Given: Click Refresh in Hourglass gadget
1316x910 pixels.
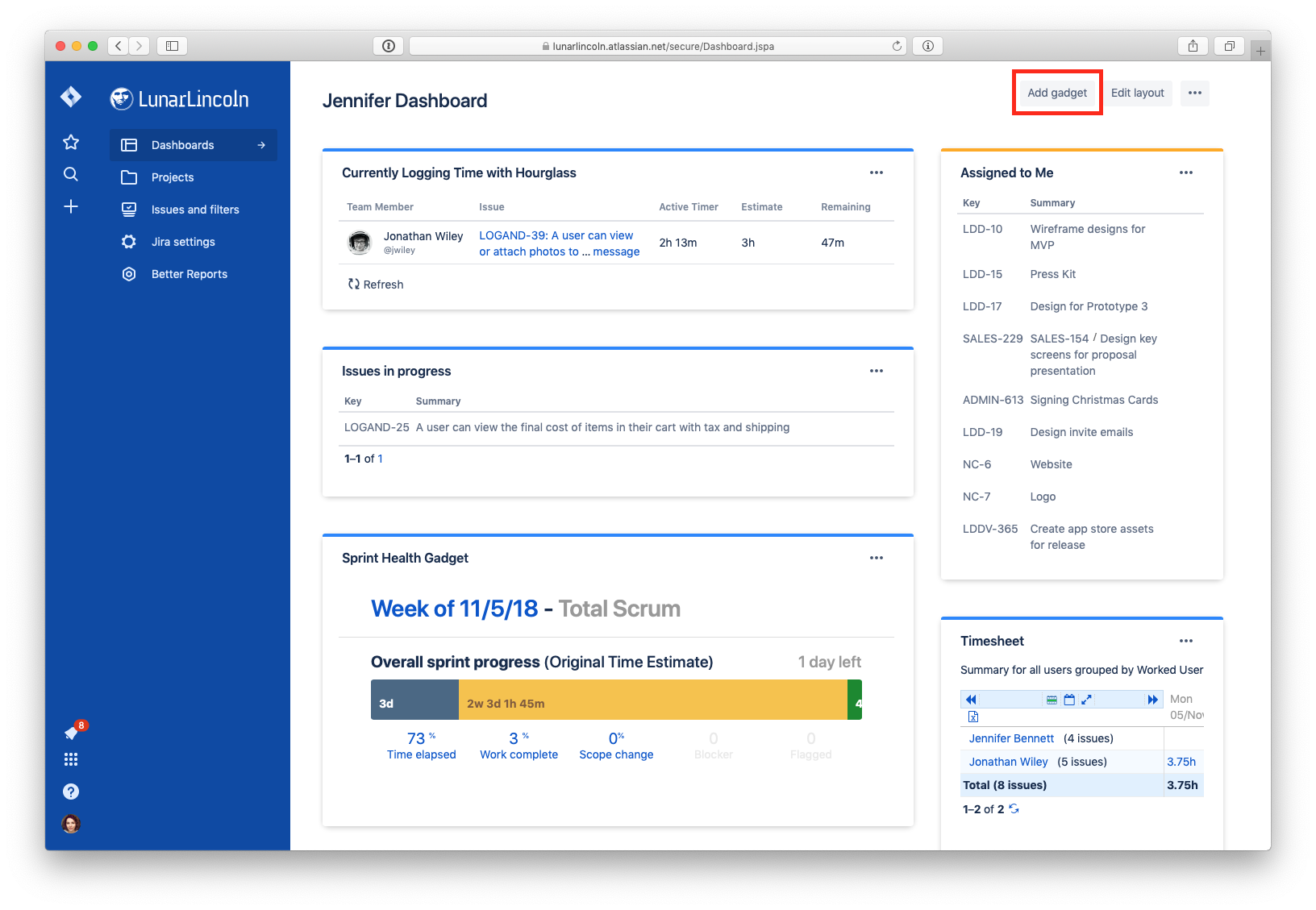Looking at the screenshot, I should click(x=376, y=285).
